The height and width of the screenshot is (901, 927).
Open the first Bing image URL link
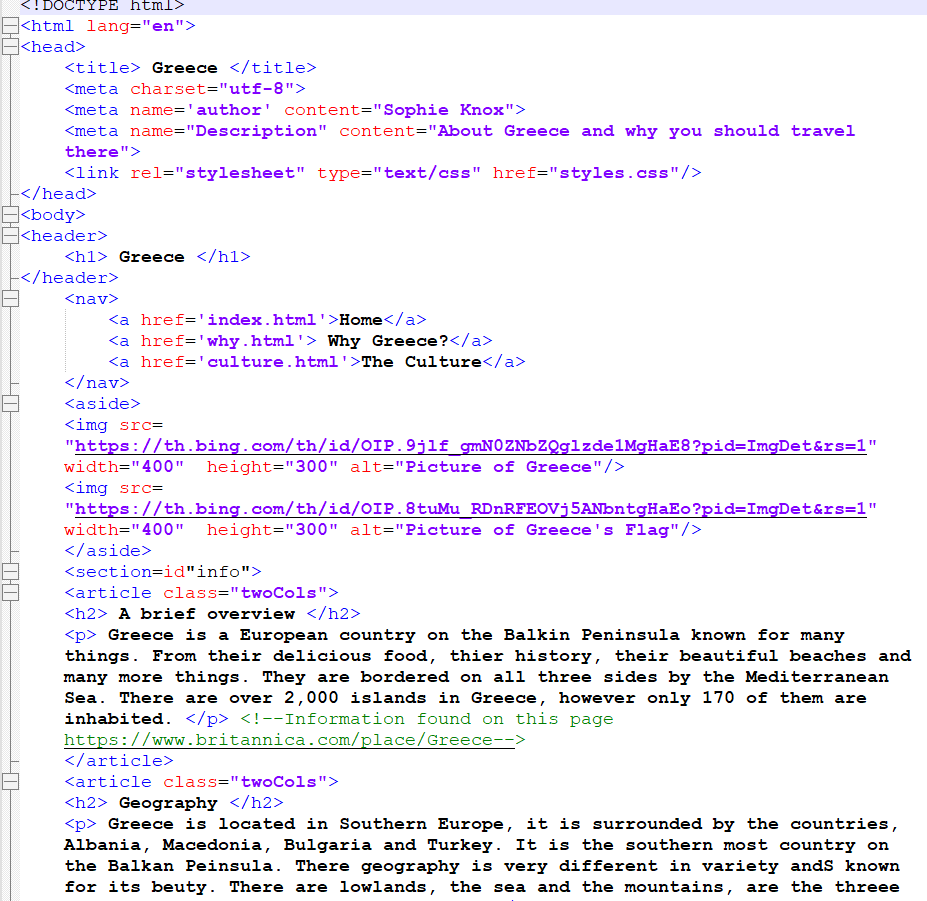point(471,446)
